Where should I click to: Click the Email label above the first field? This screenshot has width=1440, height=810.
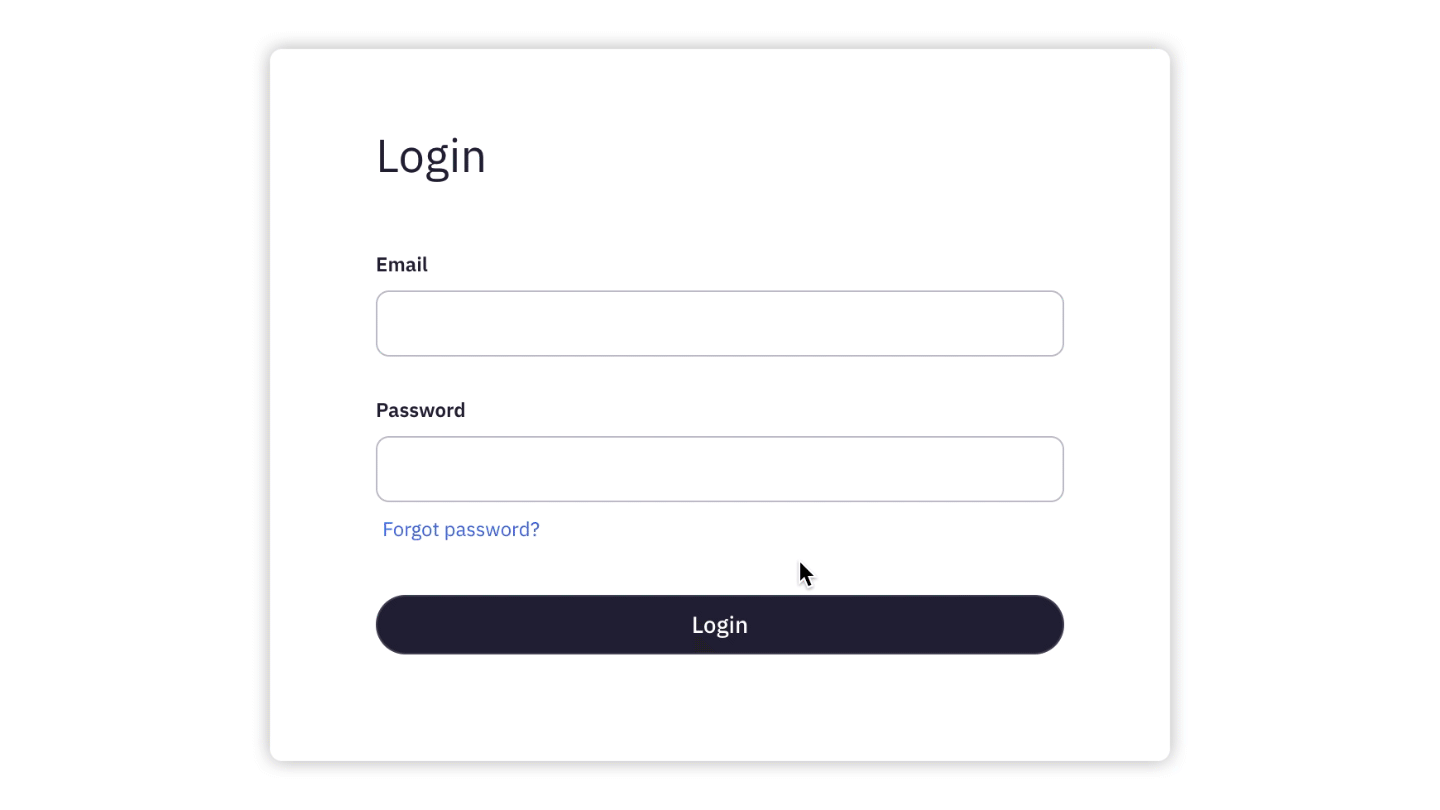click(401, 264)
